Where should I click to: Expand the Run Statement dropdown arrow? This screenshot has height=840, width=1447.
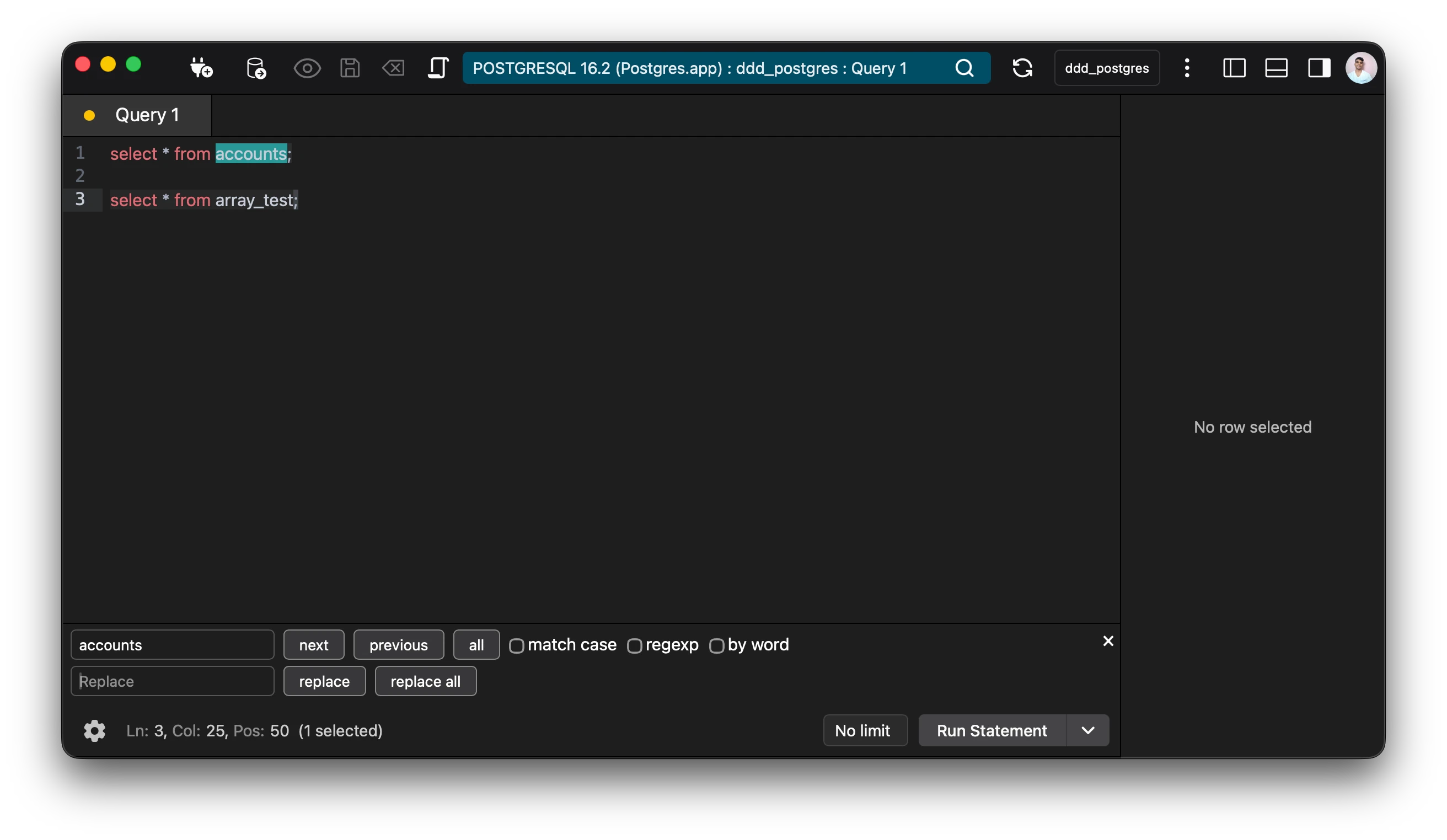coord(1087,730)
